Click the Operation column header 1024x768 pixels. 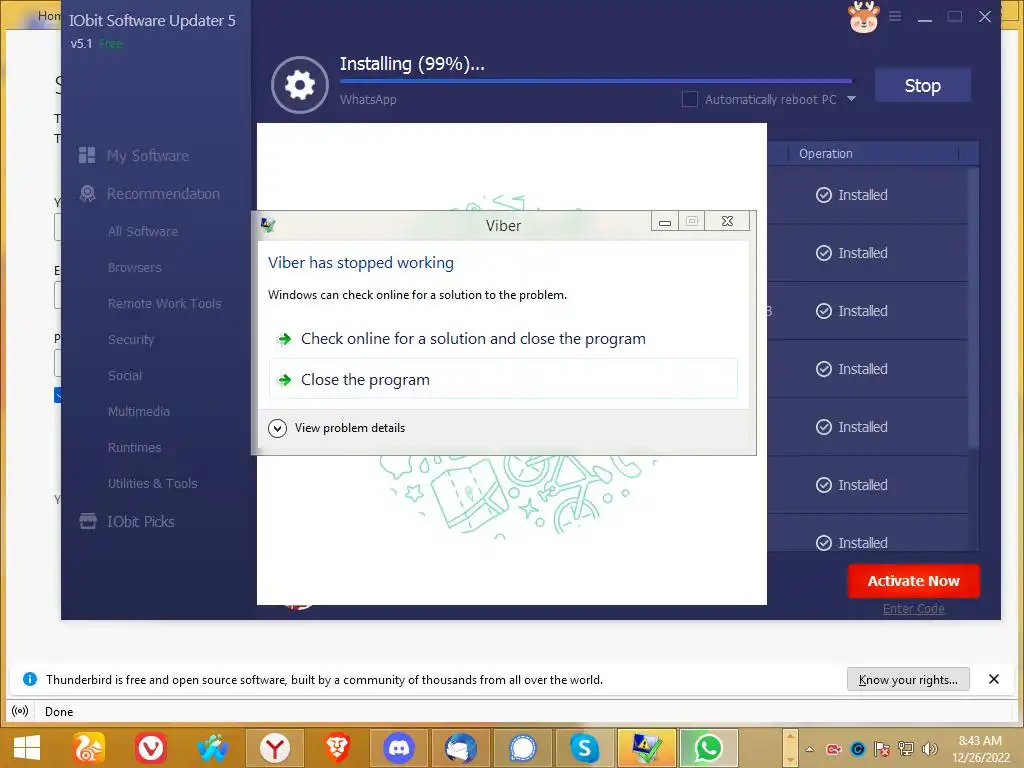[825, 153]
